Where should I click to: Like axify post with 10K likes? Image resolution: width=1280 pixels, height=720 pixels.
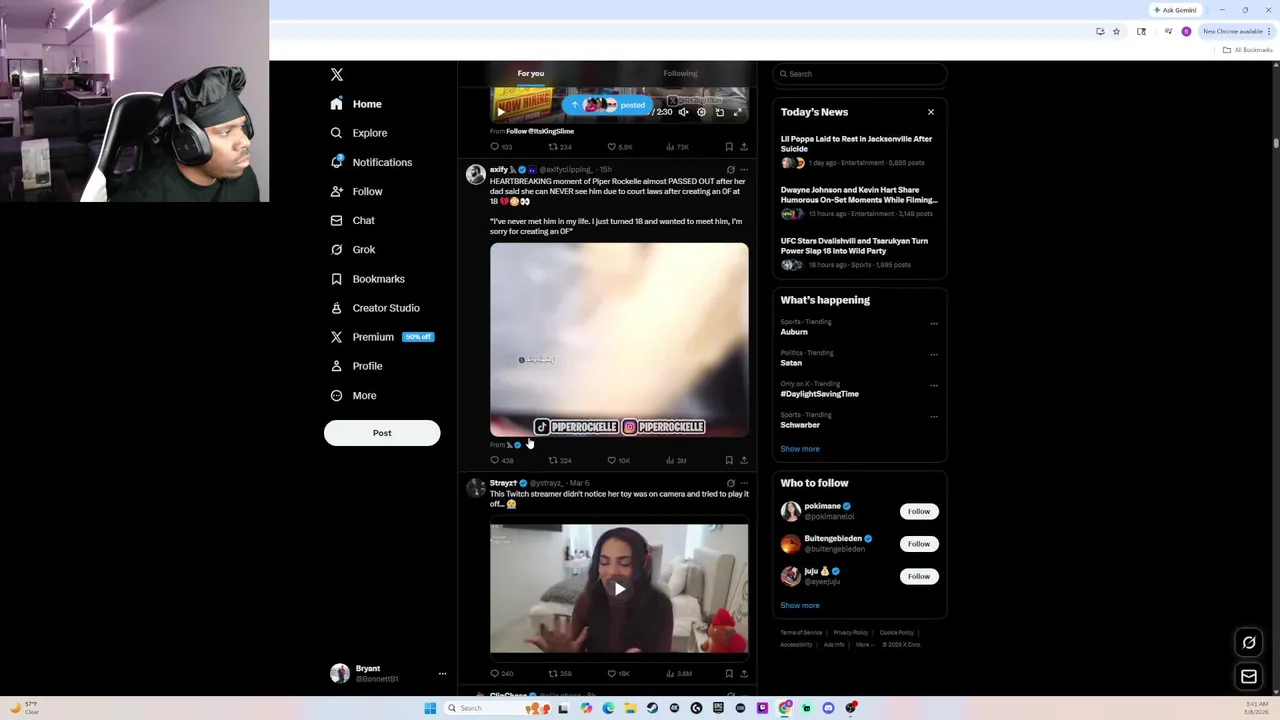point(619,461)
